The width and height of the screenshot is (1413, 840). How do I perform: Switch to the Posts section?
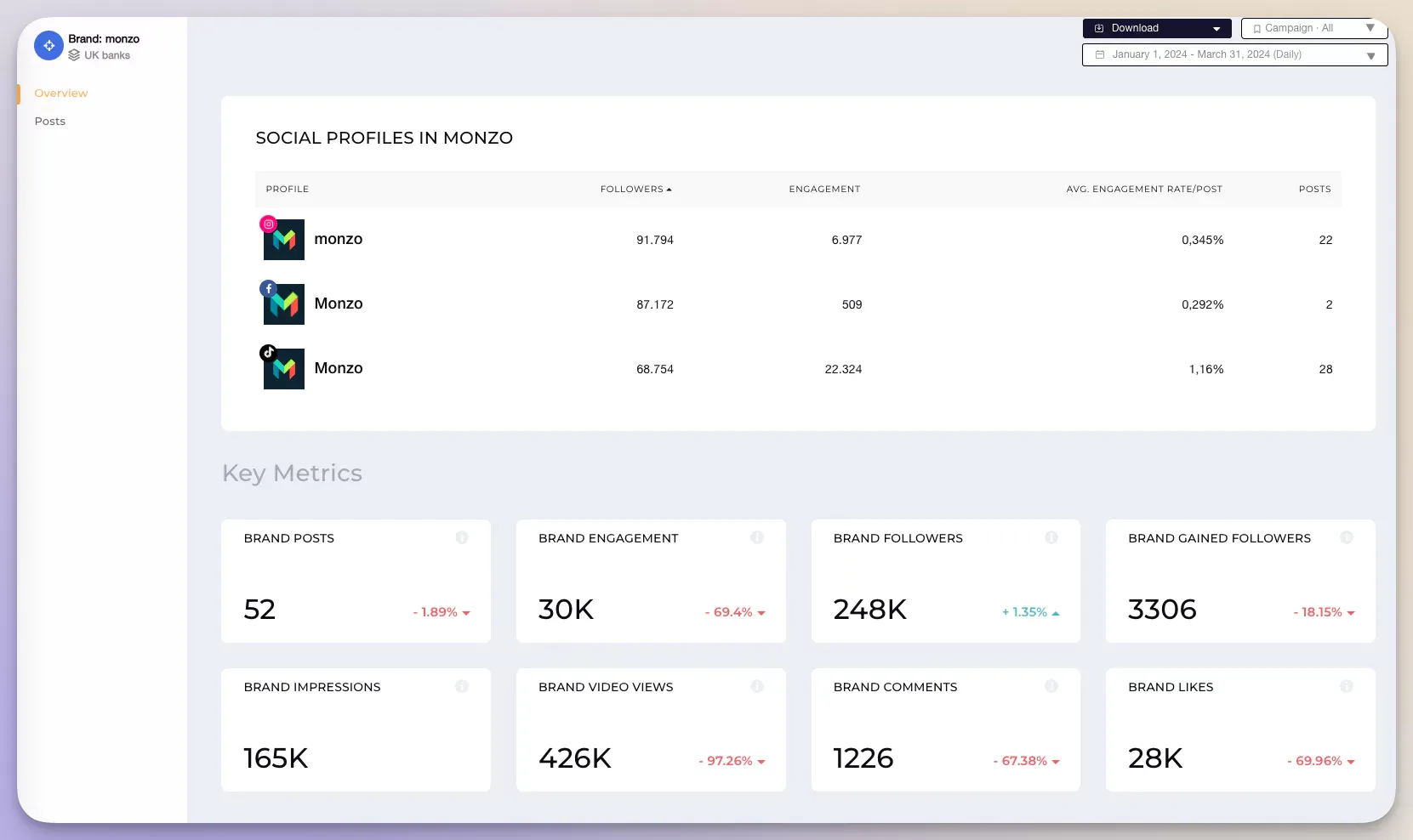click(x=50, y=122)
